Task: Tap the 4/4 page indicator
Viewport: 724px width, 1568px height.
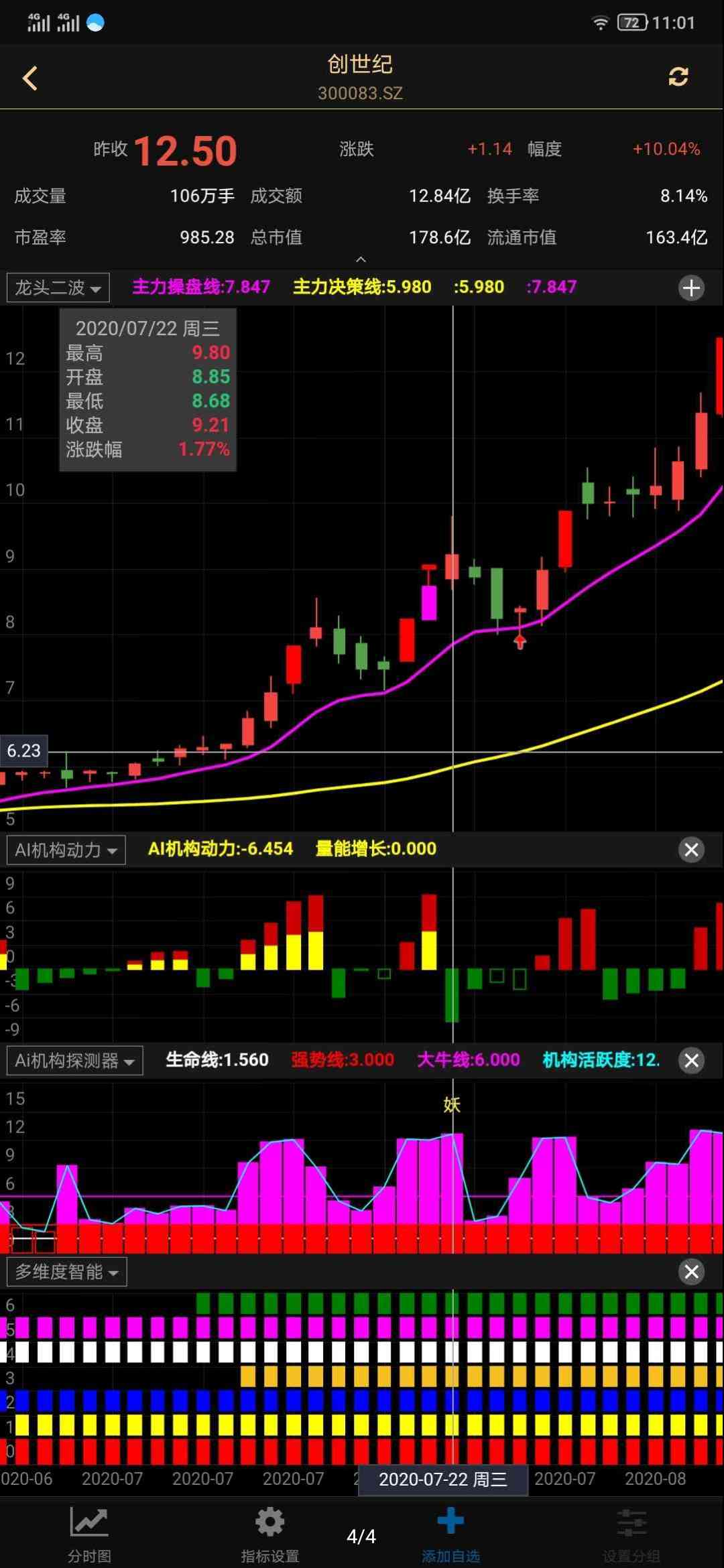Action: (x=361, y=1536)
